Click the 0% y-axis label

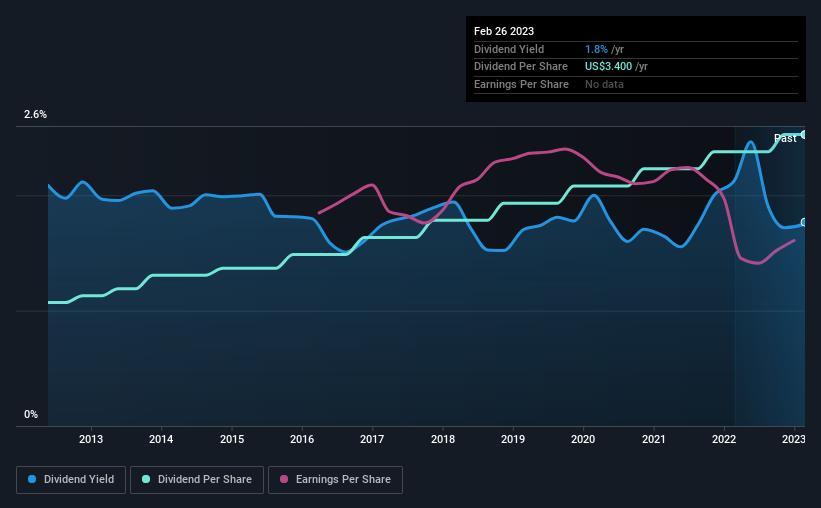pos(31,414)
